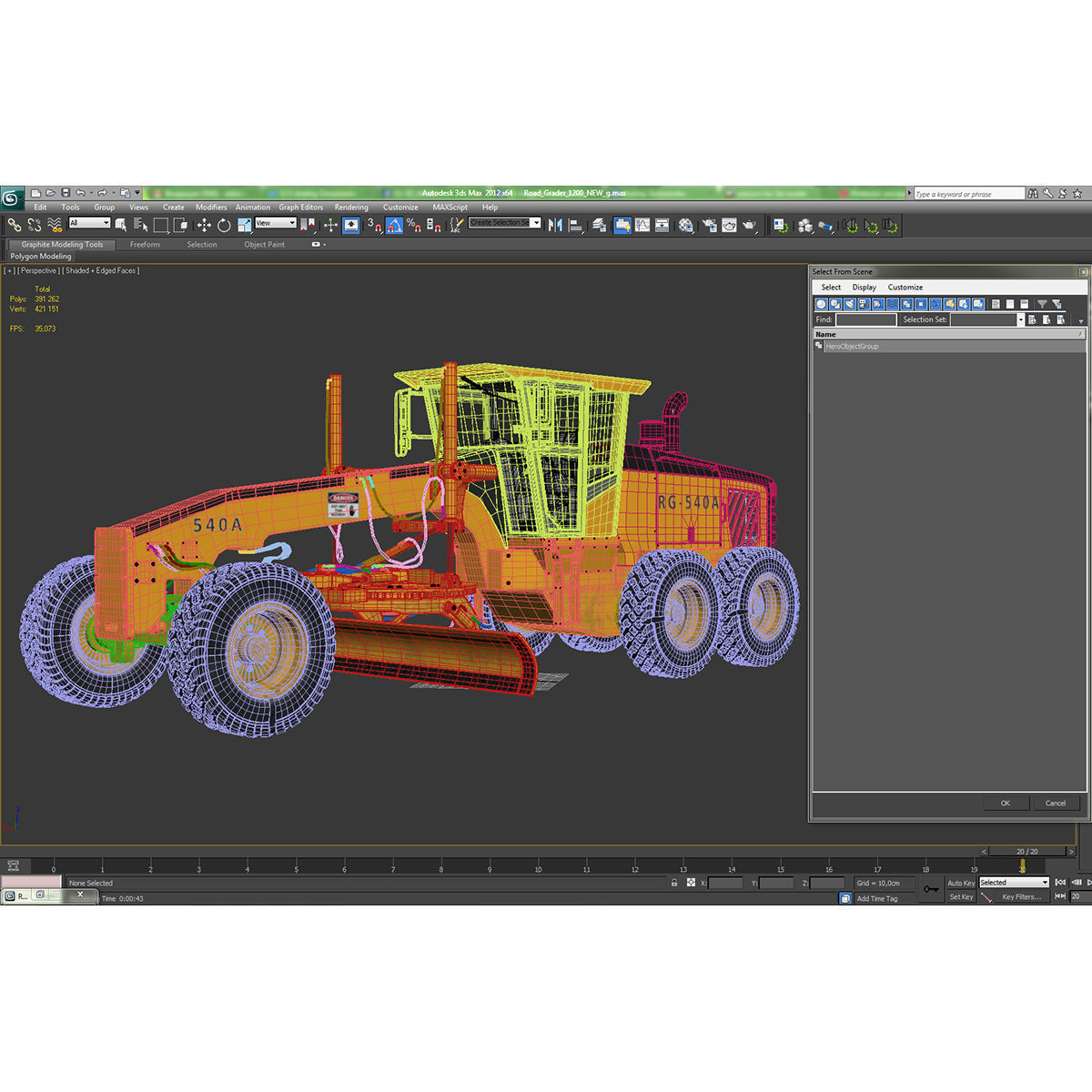Open the Schematic View icon
1092x1092 pixels.
(662, 225)
